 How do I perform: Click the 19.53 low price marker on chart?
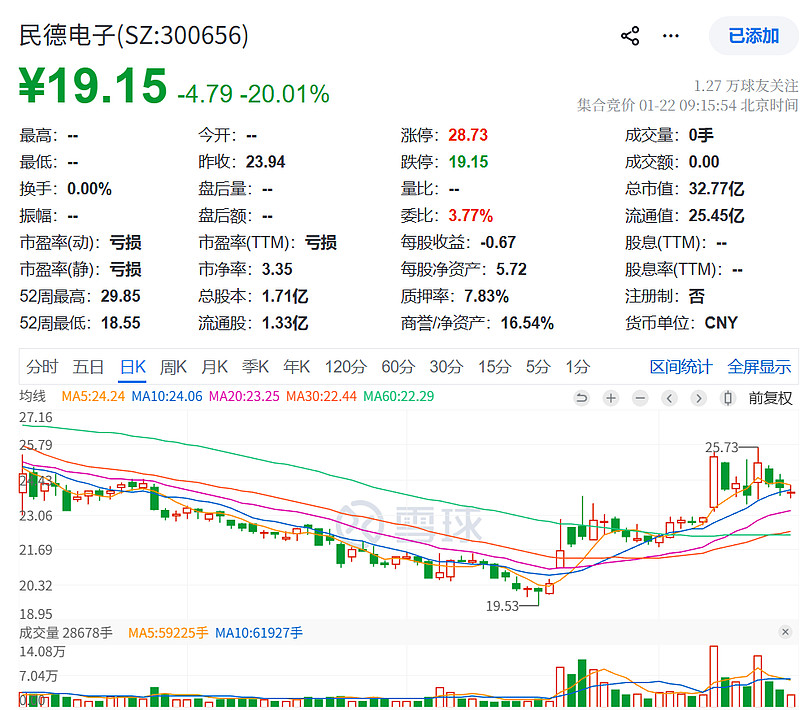[502, 606]
